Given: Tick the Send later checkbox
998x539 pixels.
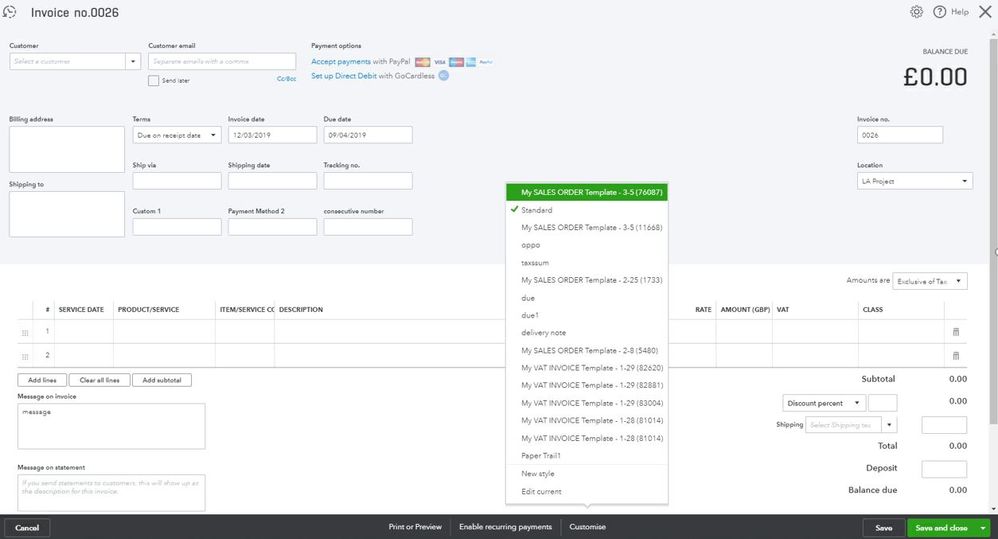Looking at the screenshot, I should (153, 80).
